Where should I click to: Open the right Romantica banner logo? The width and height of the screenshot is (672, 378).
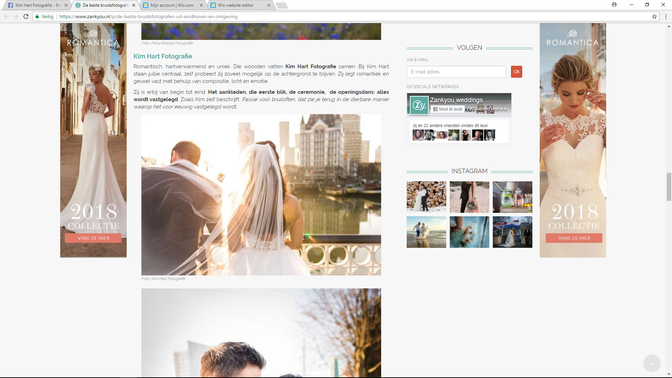(x=573, y=39)
